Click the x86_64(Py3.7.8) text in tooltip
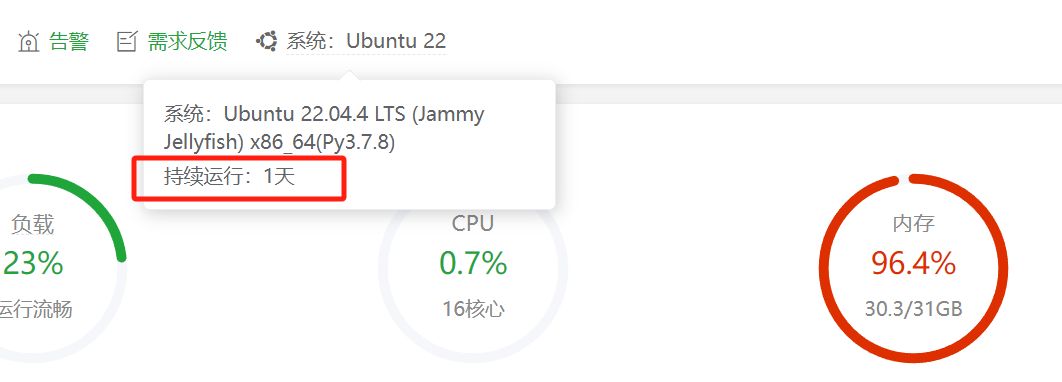Screen dimensions: 1062x382 pos(322,143)
